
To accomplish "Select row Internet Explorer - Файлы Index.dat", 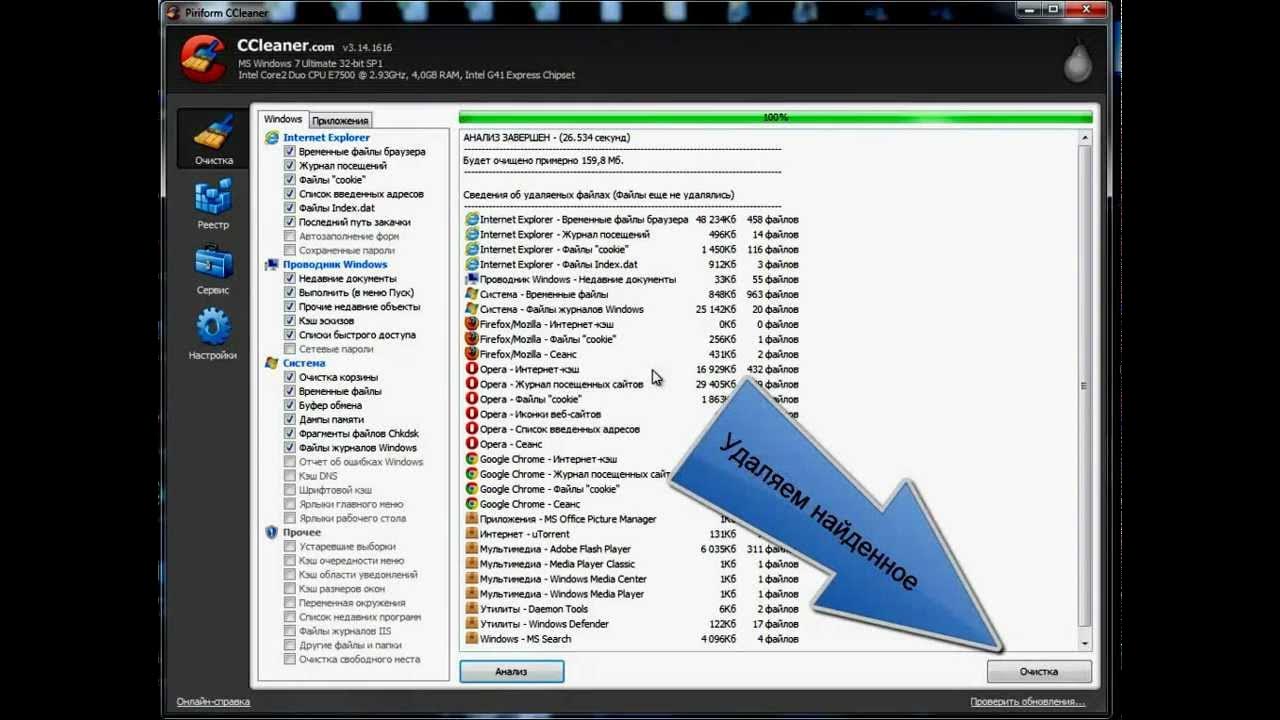I will (x=632, y=264).
